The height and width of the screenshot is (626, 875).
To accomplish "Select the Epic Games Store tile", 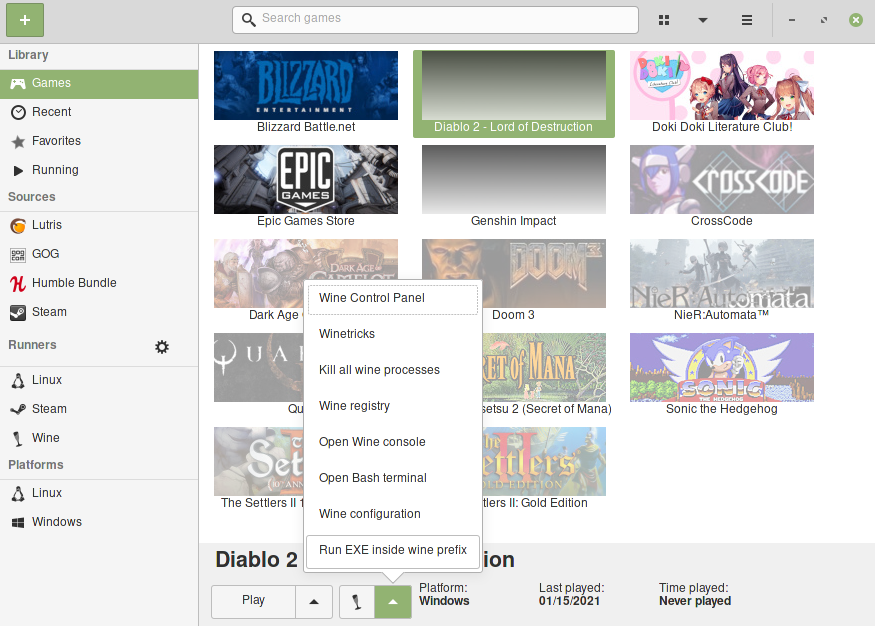I will tap(306, 187).
